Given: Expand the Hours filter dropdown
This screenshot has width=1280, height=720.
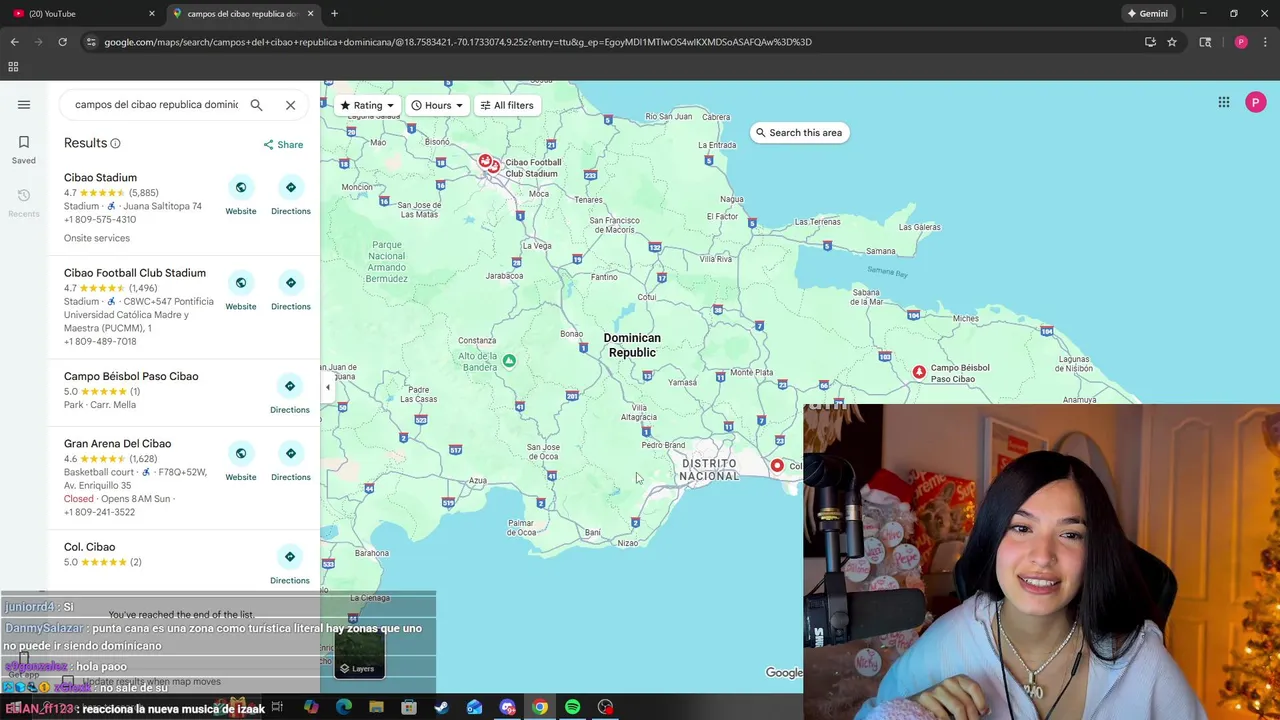Looking at the screenshot, I should coord(437,105).
